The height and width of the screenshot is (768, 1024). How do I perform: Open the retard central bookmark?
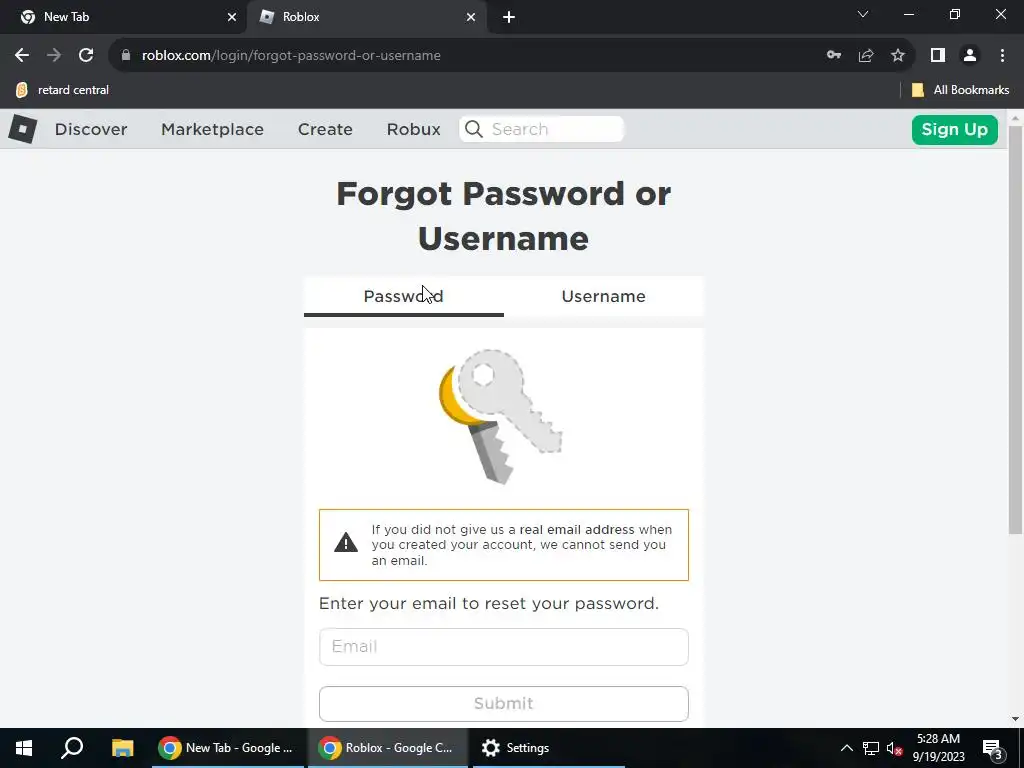tap(63, 90)
